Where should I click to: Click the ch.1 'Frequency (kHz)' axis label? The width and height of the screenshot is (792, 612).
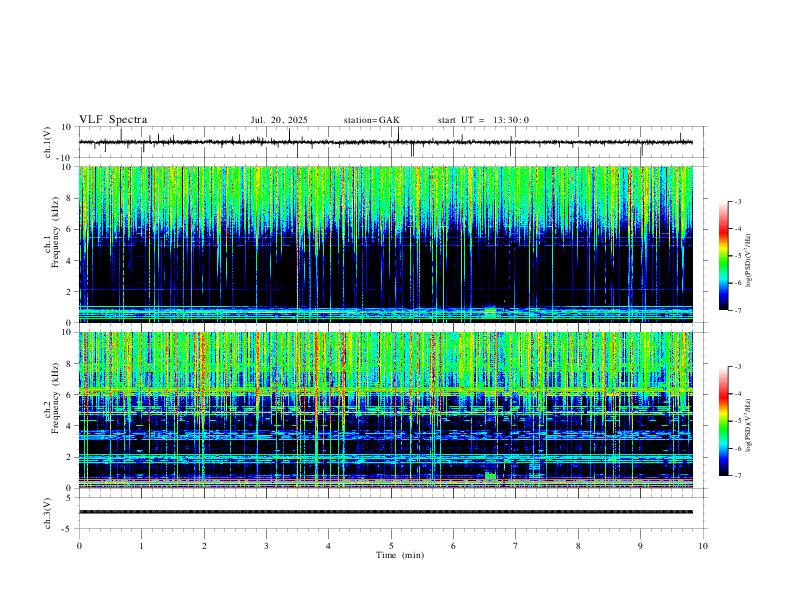(x=55, y=232)
